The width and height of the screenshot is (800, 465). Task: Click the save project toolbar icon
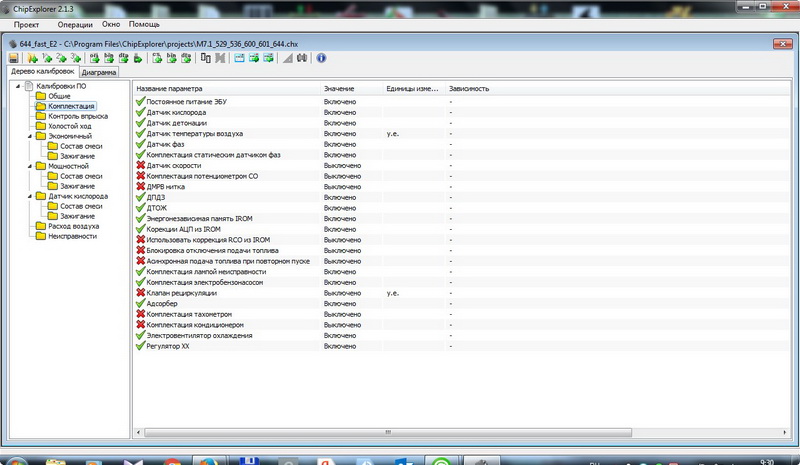pyautogui.click(x=13, y=58)
